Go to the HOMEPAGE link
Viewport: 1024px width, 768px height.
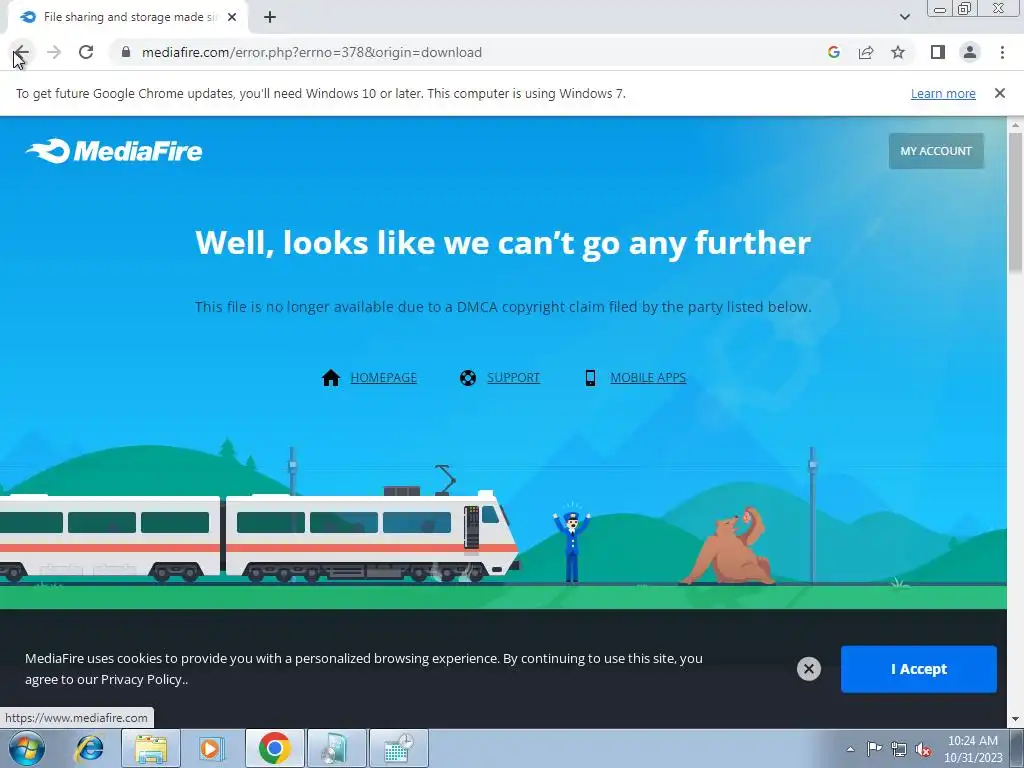(x=383, y=377)
